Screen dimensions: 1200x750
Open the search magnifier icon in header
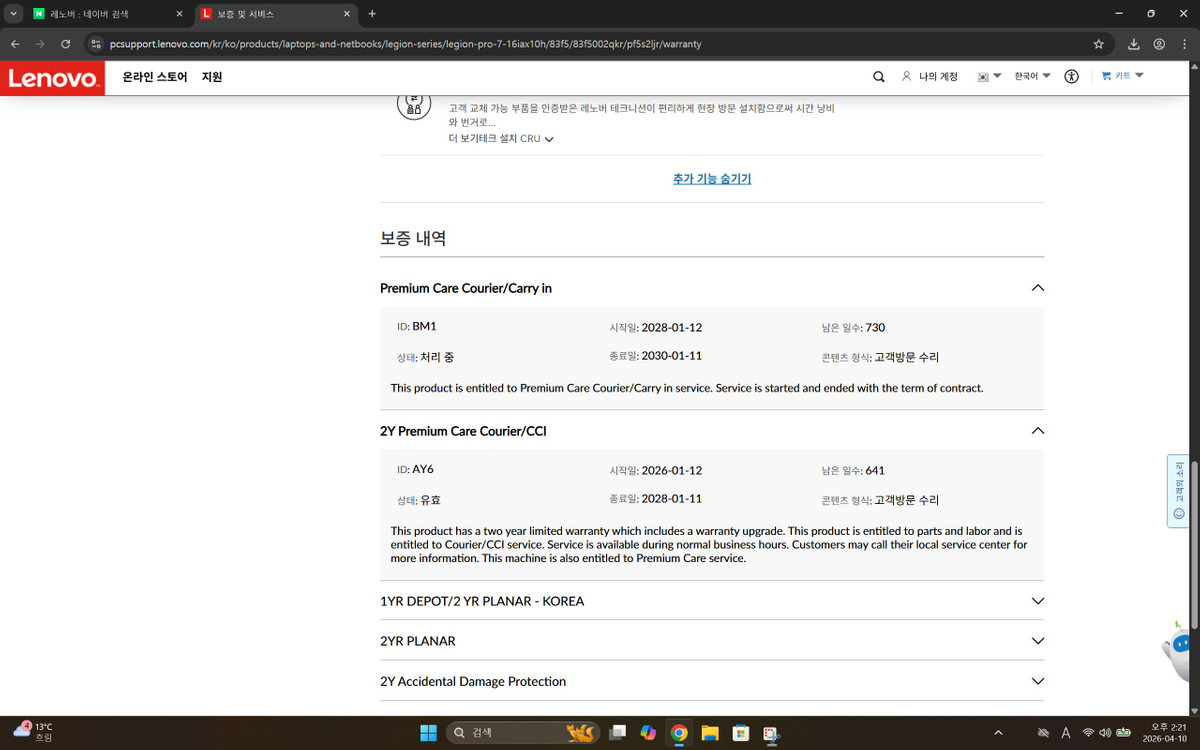[x=878, y=77]
